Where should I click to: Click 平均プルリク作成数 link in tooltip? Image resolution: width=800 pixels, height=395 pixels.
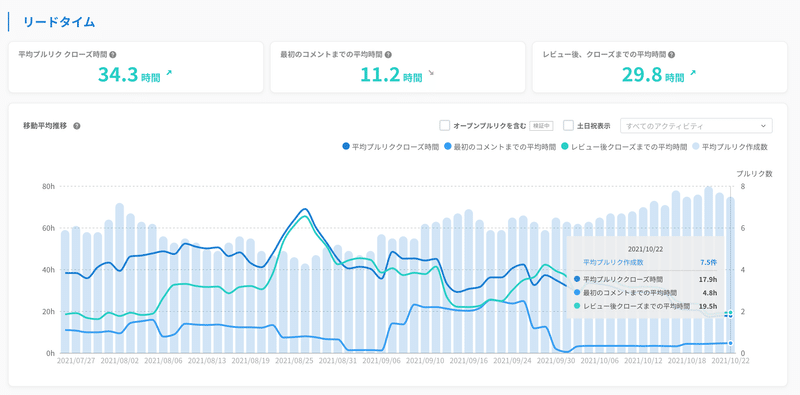pyautogui.click(x=613, y=262)
